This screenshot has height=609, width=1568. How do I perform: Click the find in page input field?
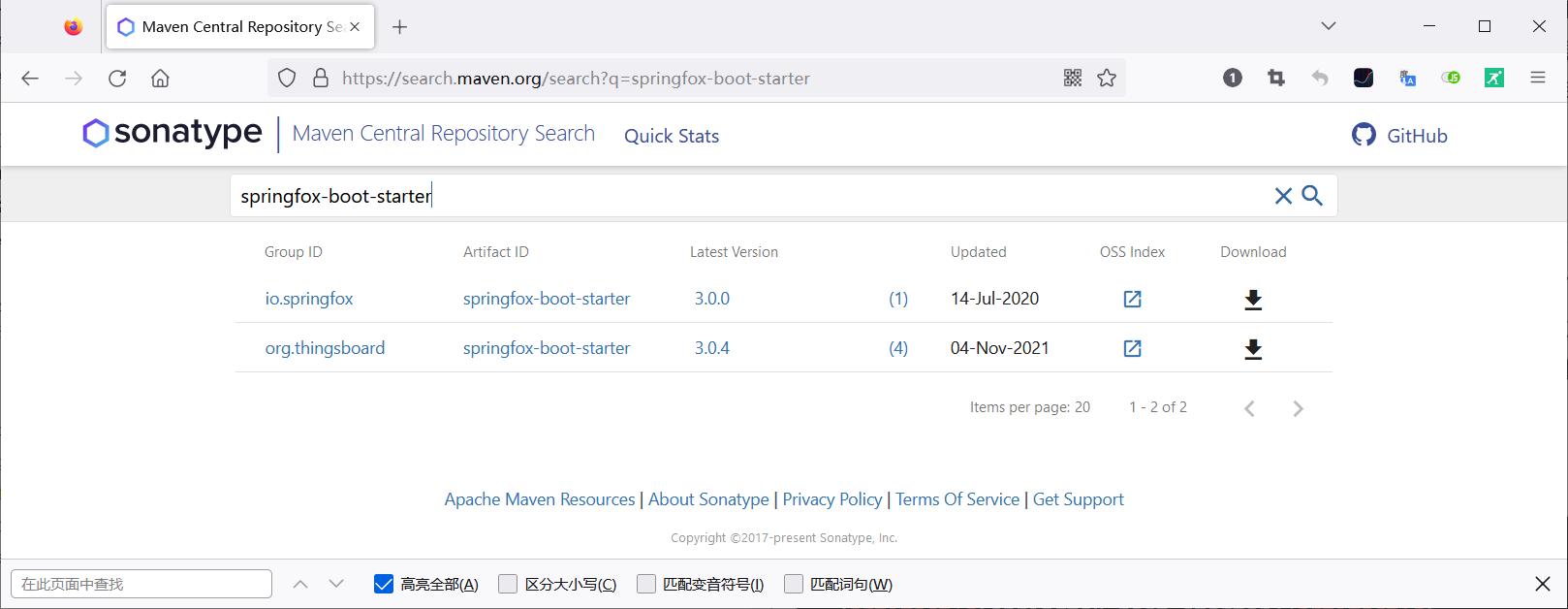141,584
